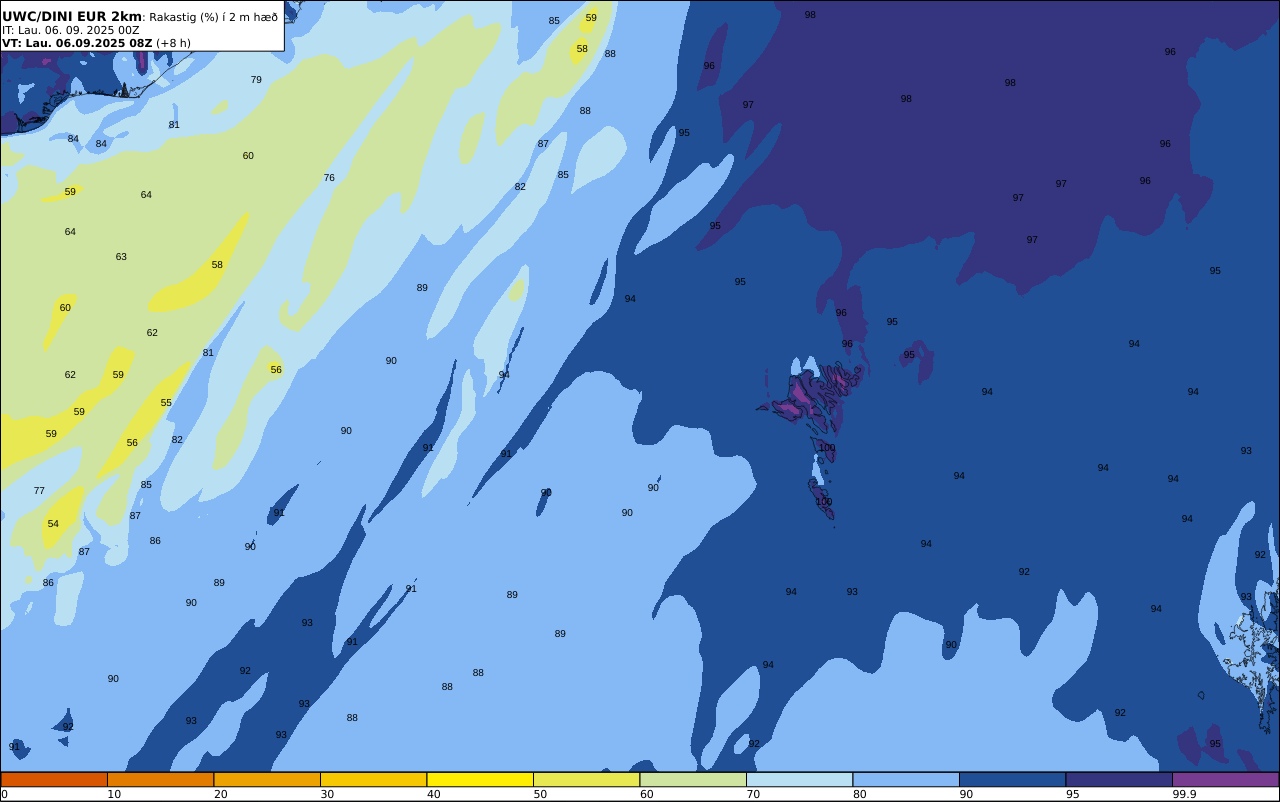This screenshot has width=1280, height=802.
Task: Click the 95–99.9 dark indigo legend swatch
Action: pyautogui.click(x=1119, y=779)
